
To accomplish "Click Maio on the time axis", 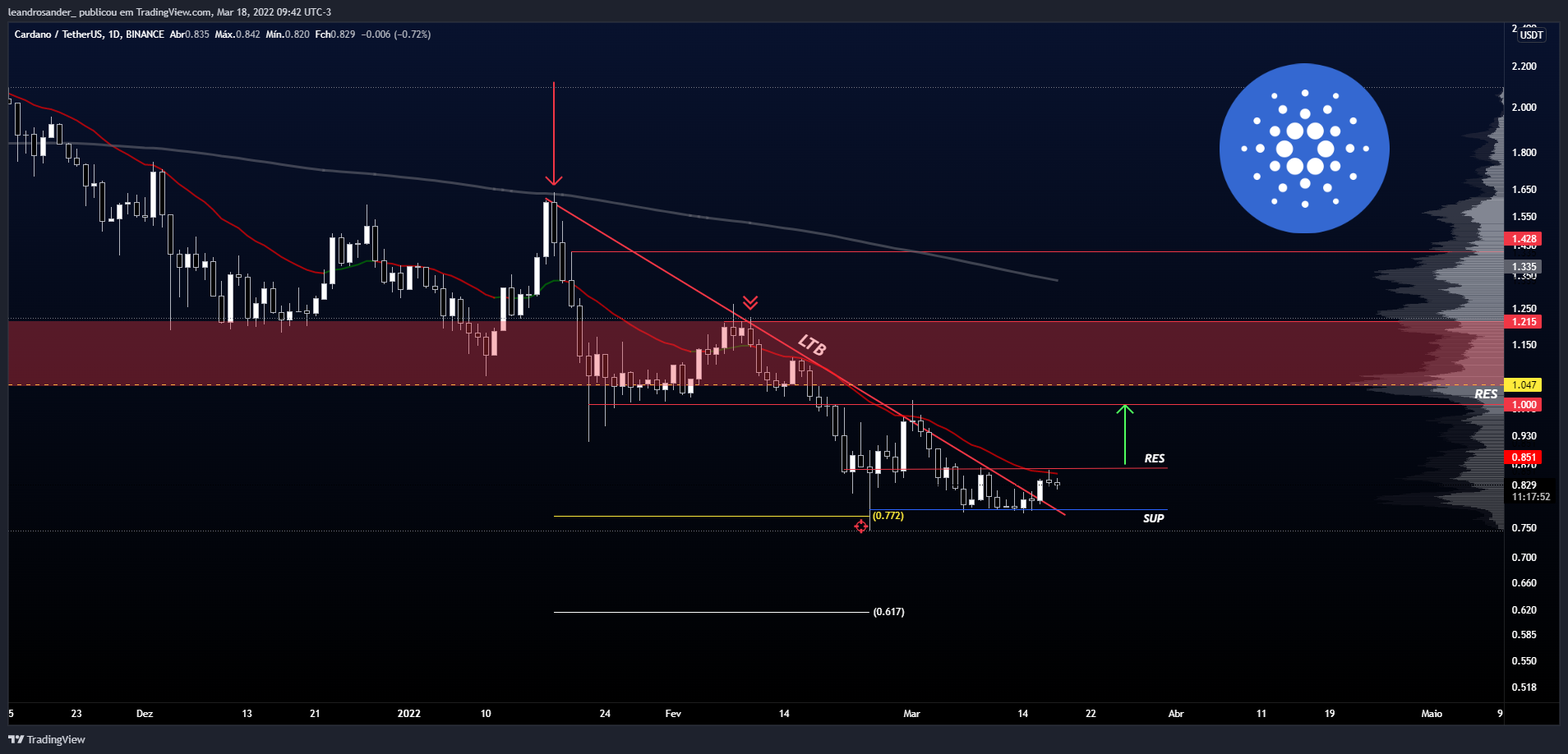I will [1432, 714].
